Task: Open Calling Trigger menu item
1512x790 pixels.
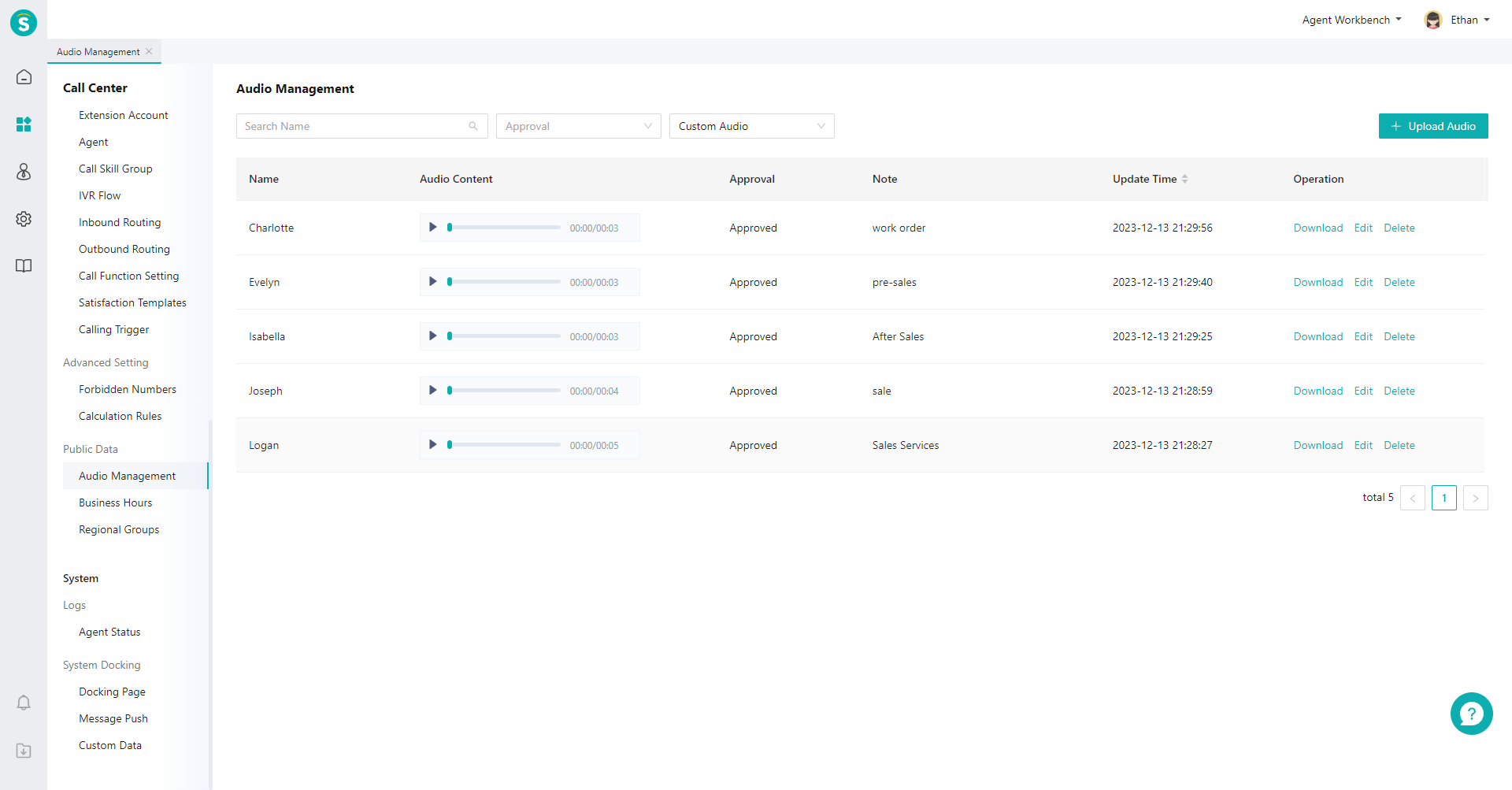Action: click(x=114, y=329)
